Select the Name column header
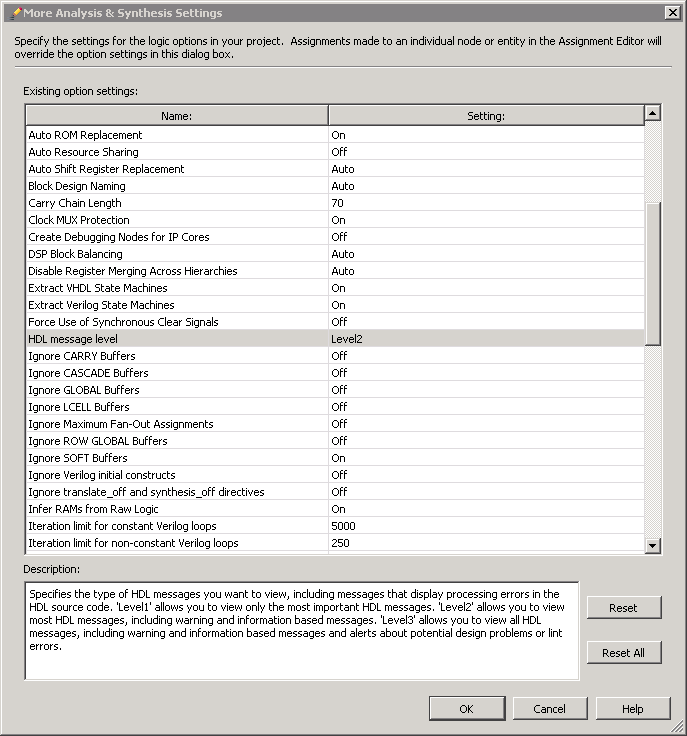The width and height of the screenshot is (687, 736). [176, 116]
